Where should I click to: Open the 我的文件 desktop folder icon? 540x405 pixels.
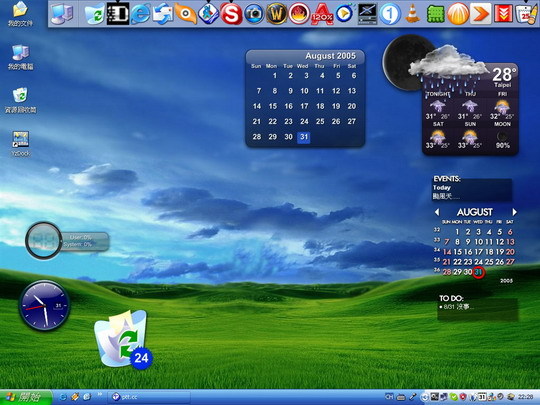click(20, 14)
